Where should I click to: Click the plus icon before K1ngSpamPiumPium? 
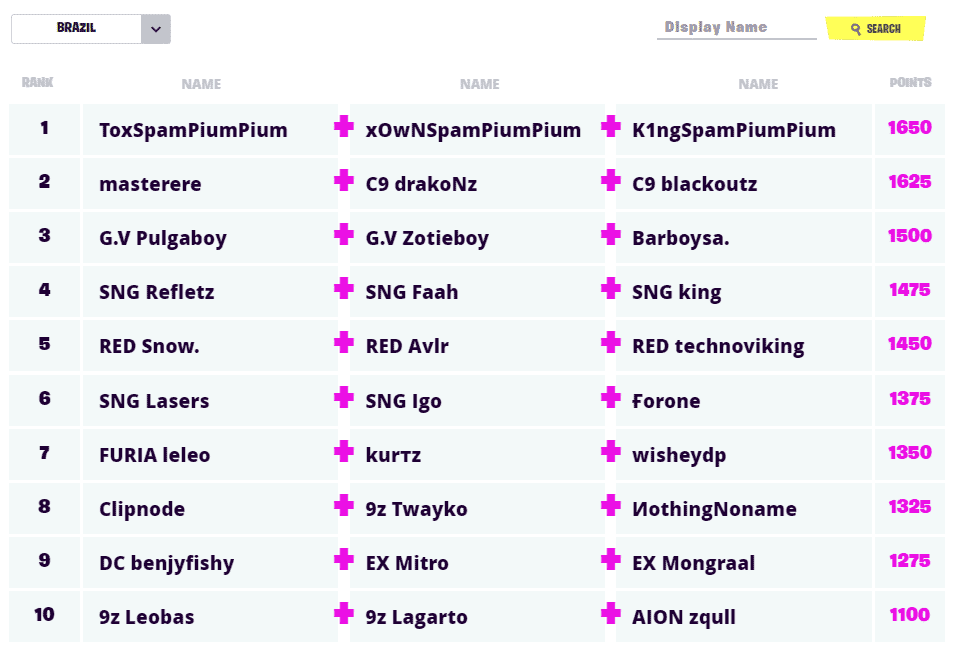pyautogui.click(x=610, y=127)
